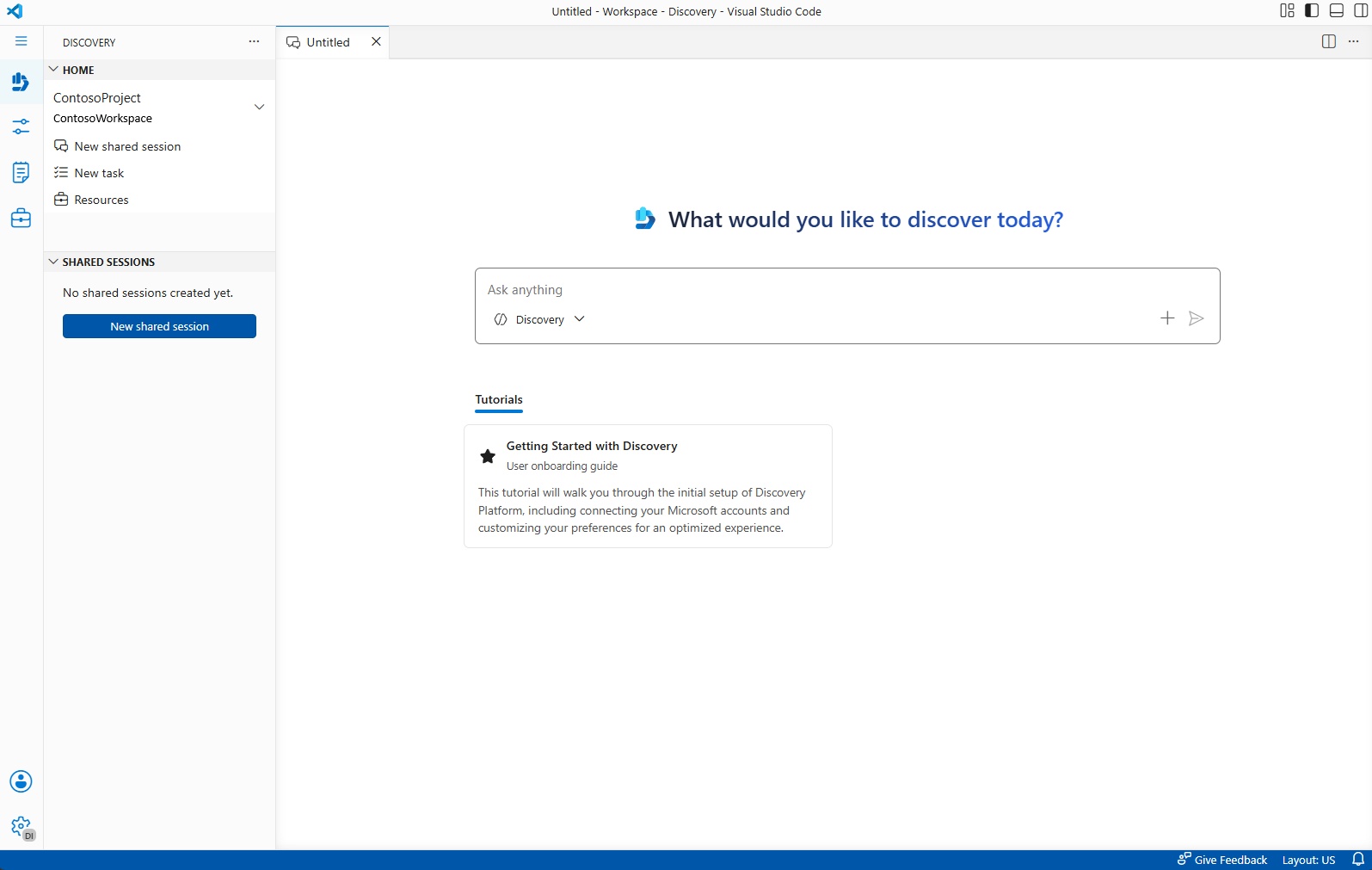Screen dimensions: 1372x870
Task: Toggle the secondary side bar
Action: click(1361, 11)
